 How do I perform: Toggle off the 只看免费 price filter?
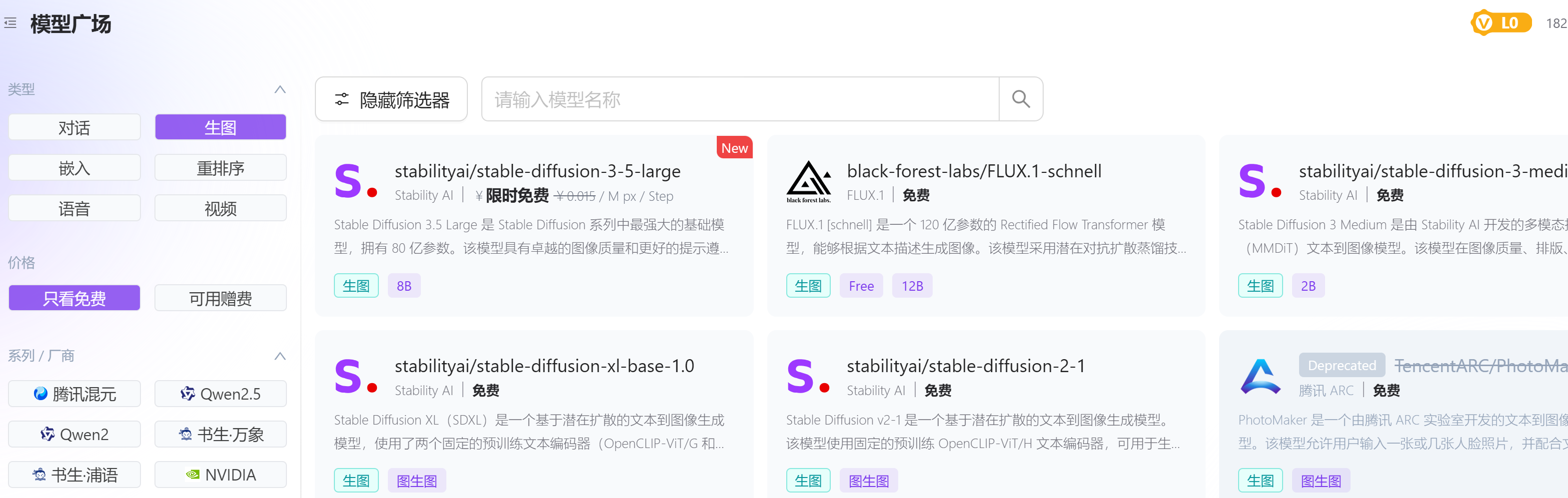click(x=74, y=298)
